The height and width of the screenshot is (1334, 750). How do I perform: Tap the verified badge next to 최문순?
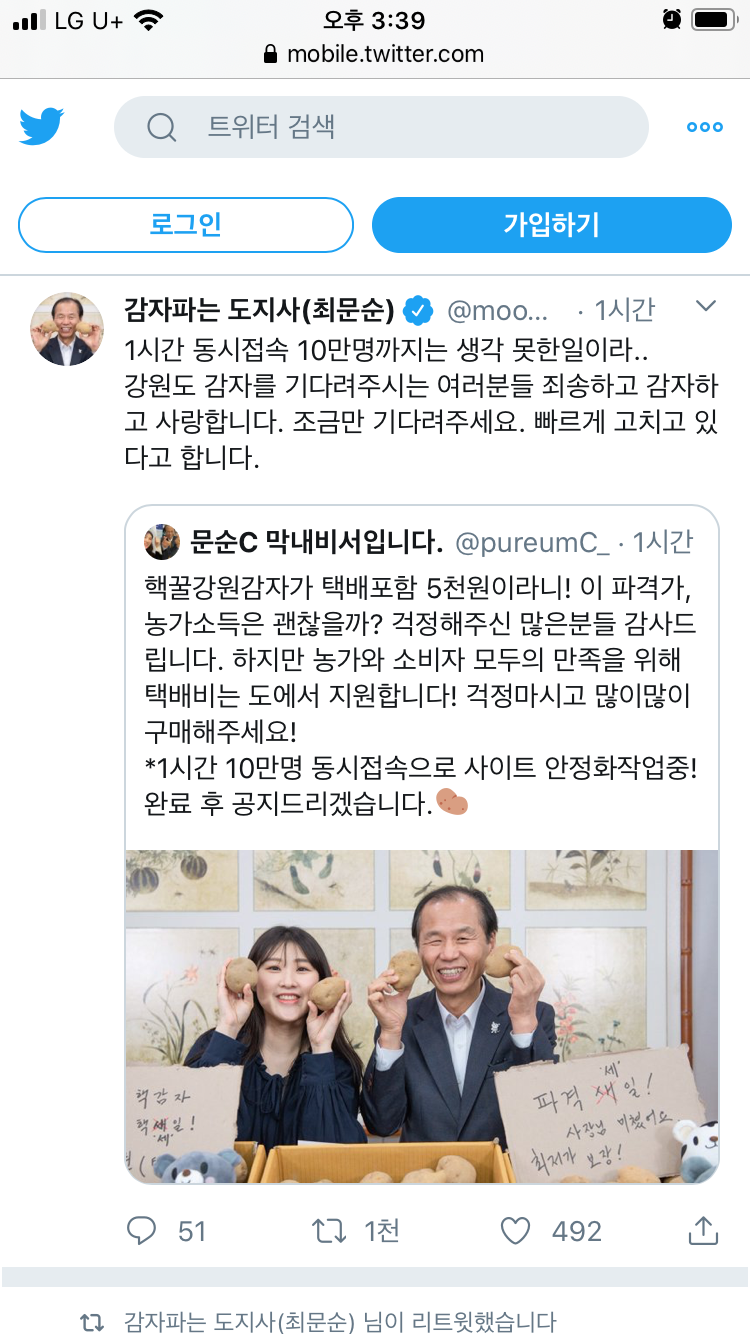(x=418, y=311)
